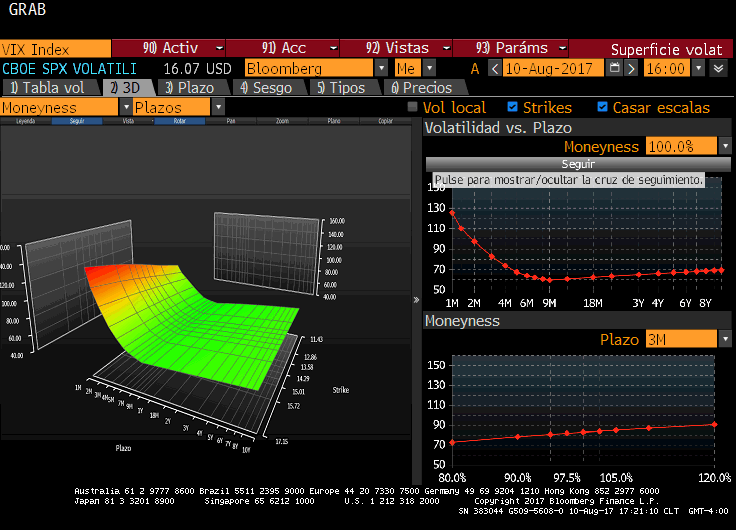Screen dimensions: 736x530
Task: Click the 1M data point on term chart
Action: [x=452, y=213]
